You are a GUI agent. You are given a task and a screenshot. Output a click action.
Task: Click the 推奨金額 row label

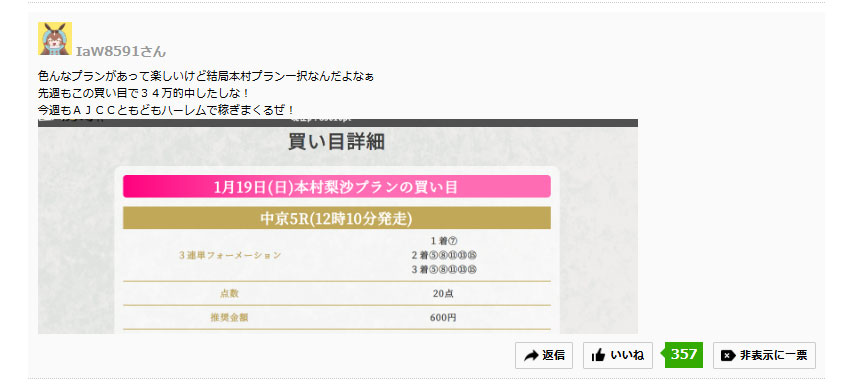point(230,318)
